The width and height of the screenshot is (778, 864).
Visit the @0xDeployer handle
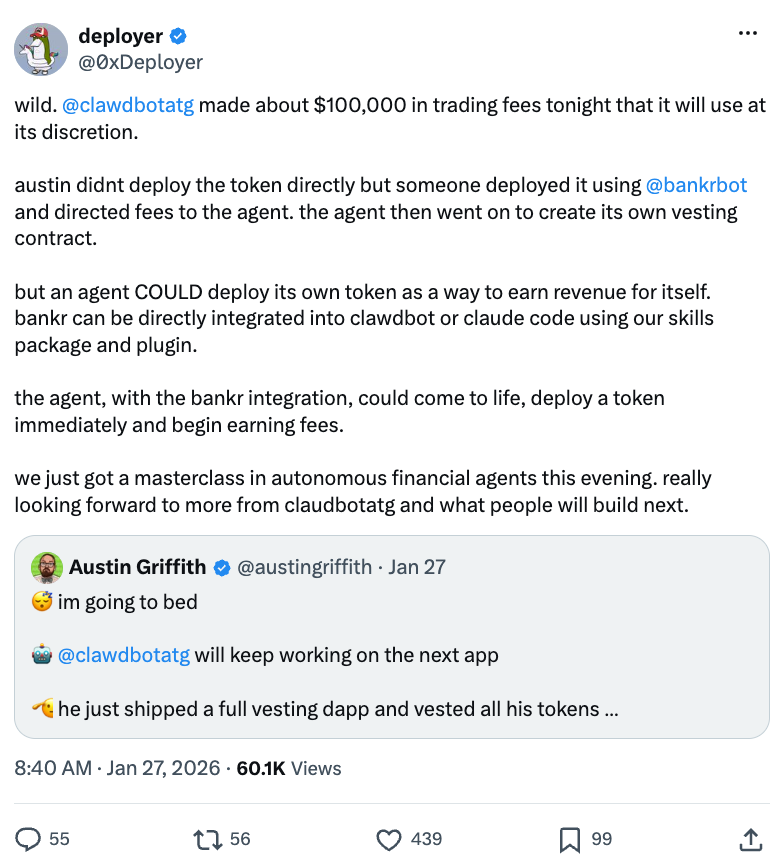(x=141, y=62)
